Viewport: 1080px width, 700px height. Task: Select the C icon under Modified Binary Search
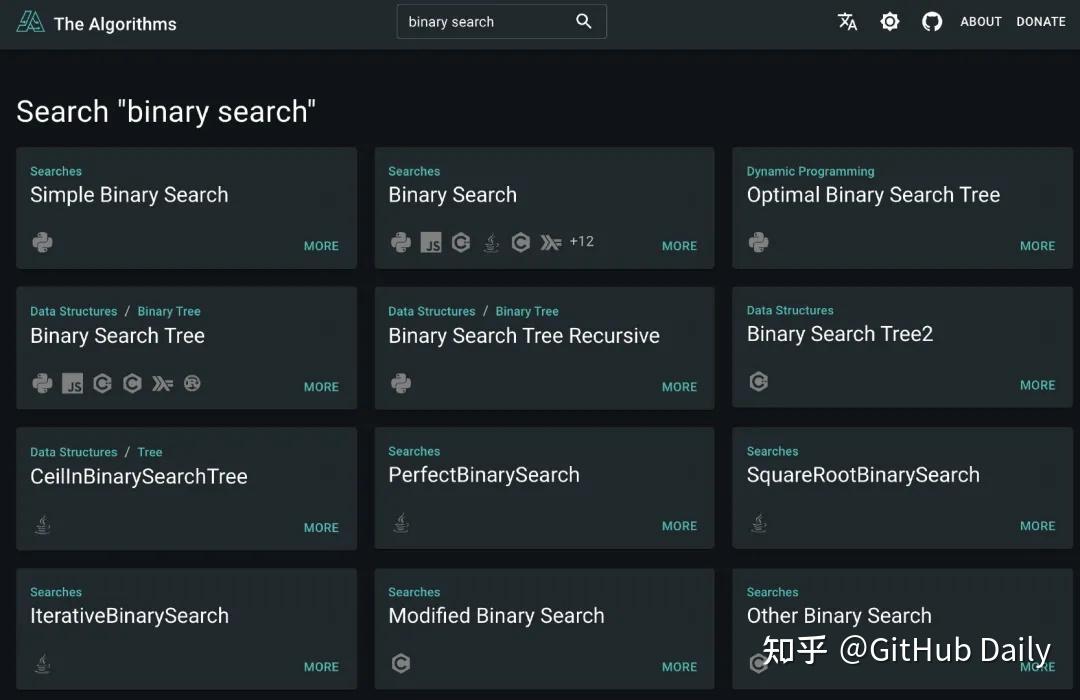401,663
